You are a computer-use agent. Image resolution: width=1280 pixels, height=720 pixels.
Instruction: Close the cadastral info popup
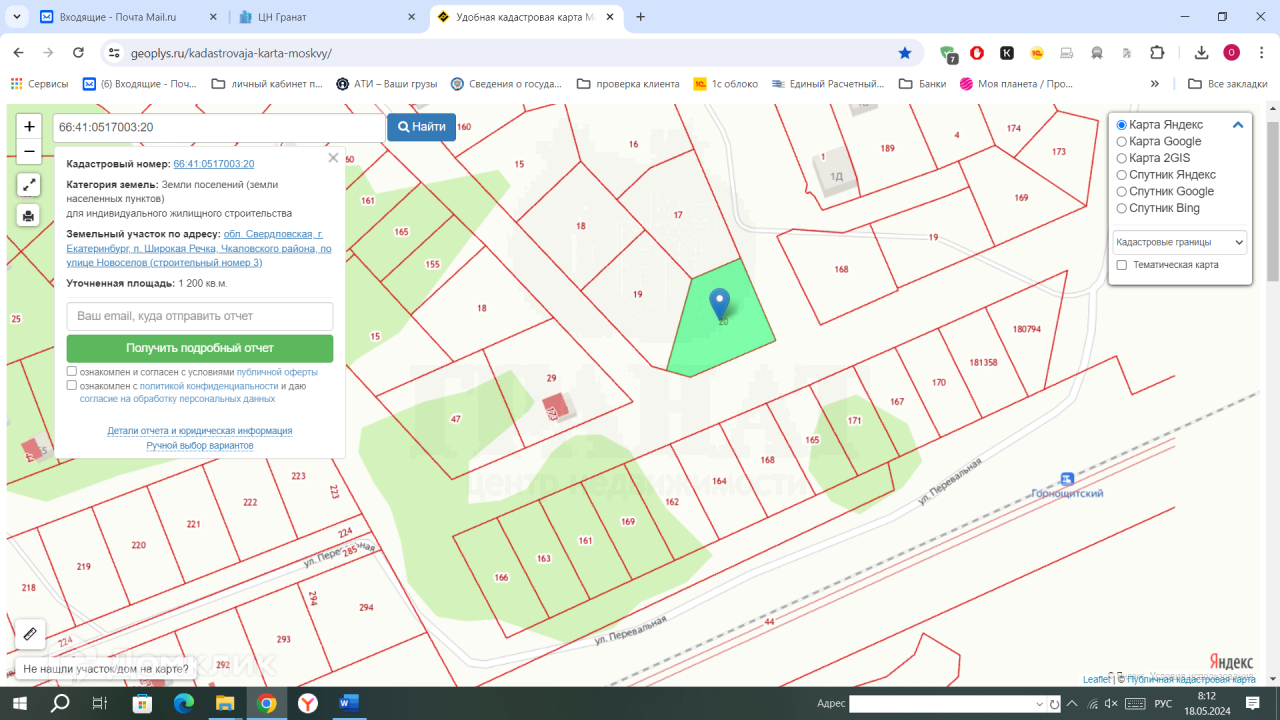click(333, 158)
